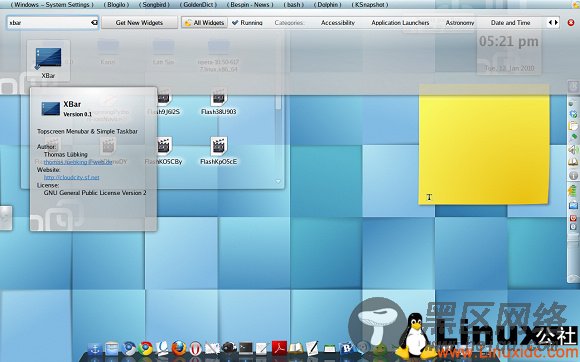This screenshot has width=580, height=362.
Task: Open the clipboard icon in the side panel
Action: pos(573,126)
